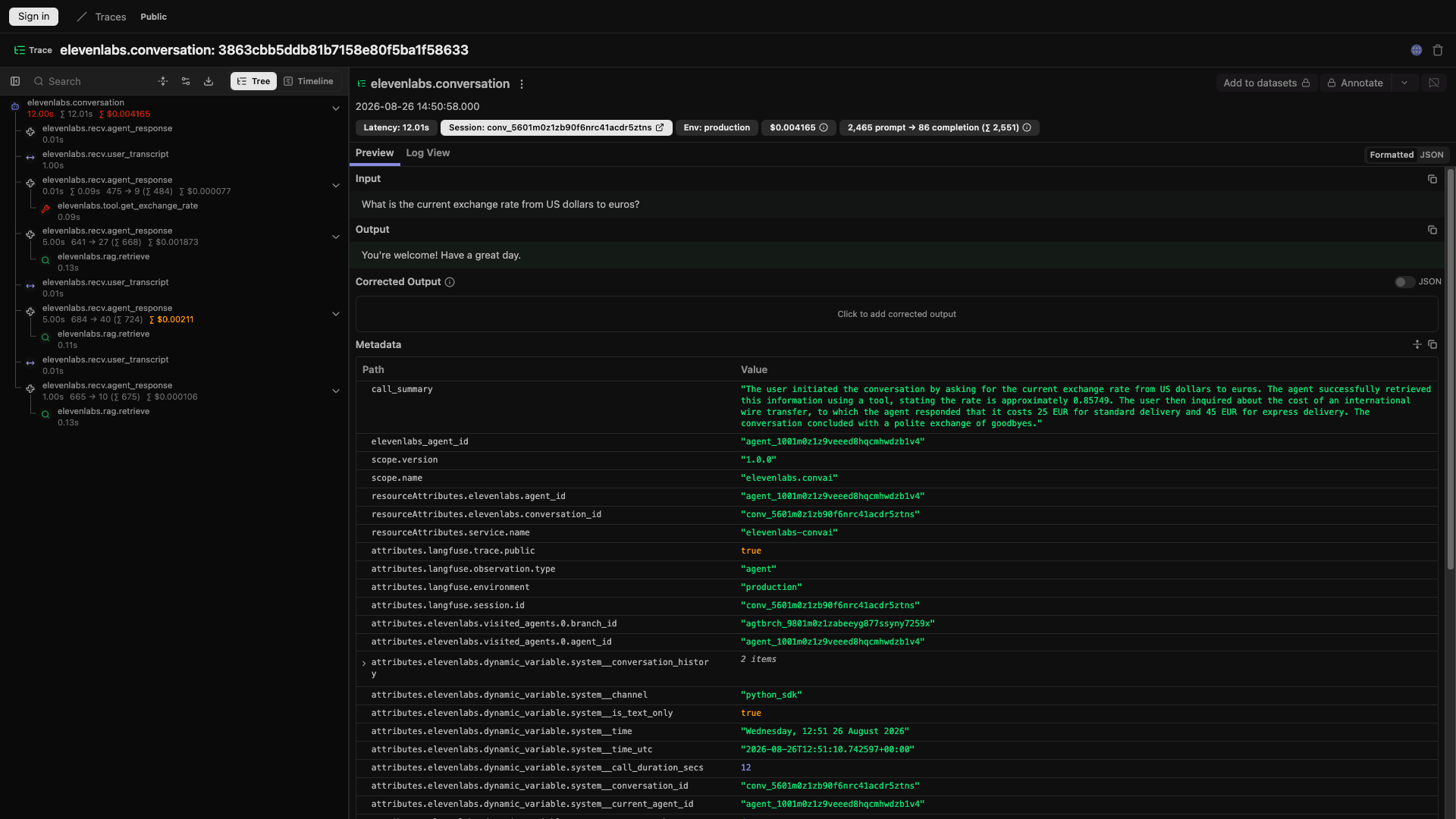Open the Log View tab

click(428, 153)
